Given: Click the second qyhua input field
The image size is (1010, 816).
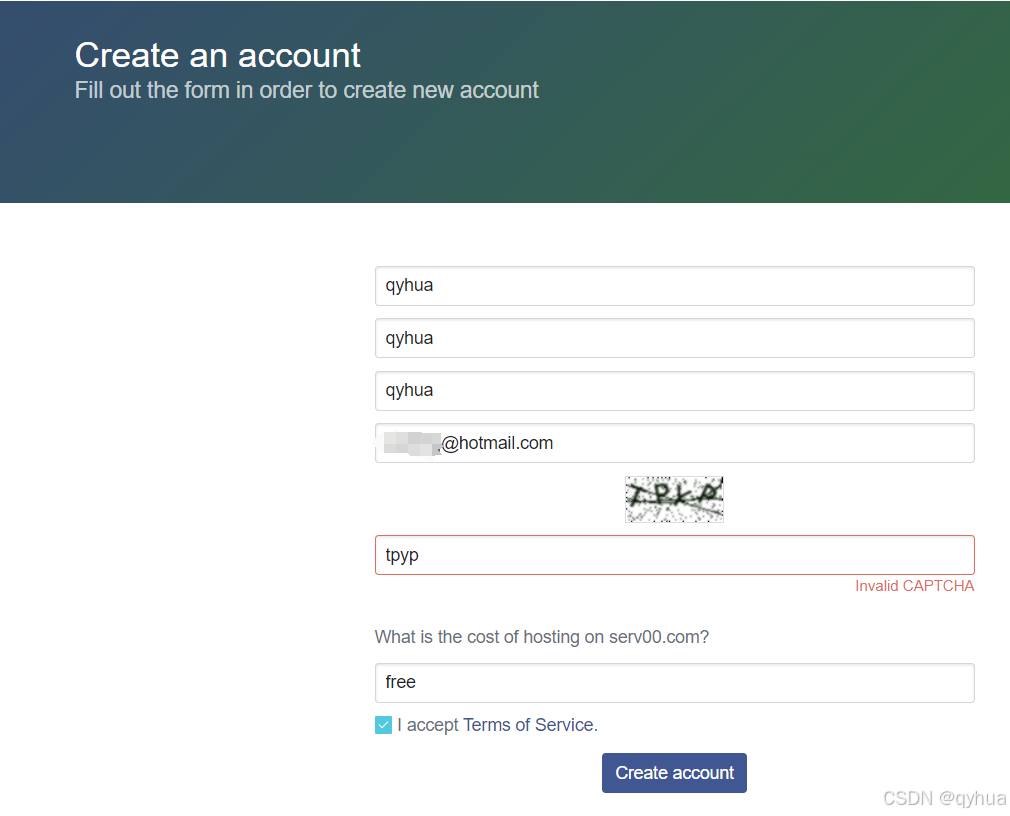Looking at the screenshot, I should (x=674, y=338).
